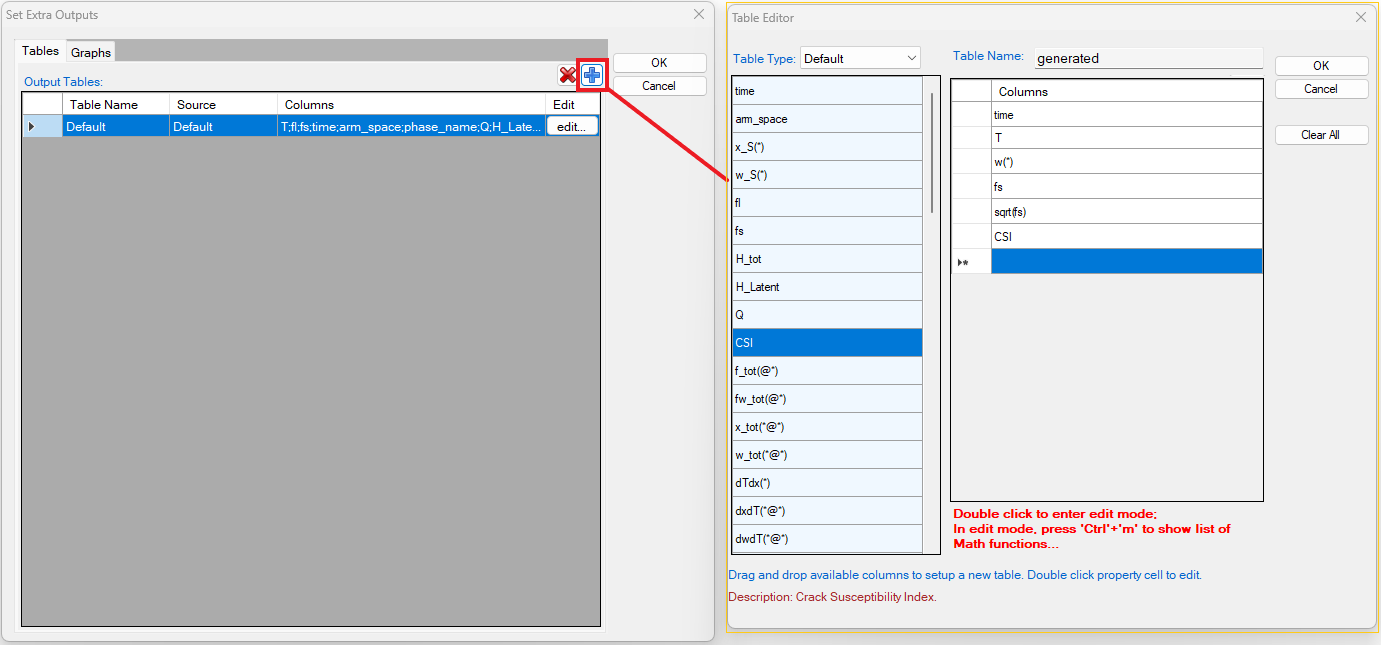Switch to the Graphs tab

[91, 52]
